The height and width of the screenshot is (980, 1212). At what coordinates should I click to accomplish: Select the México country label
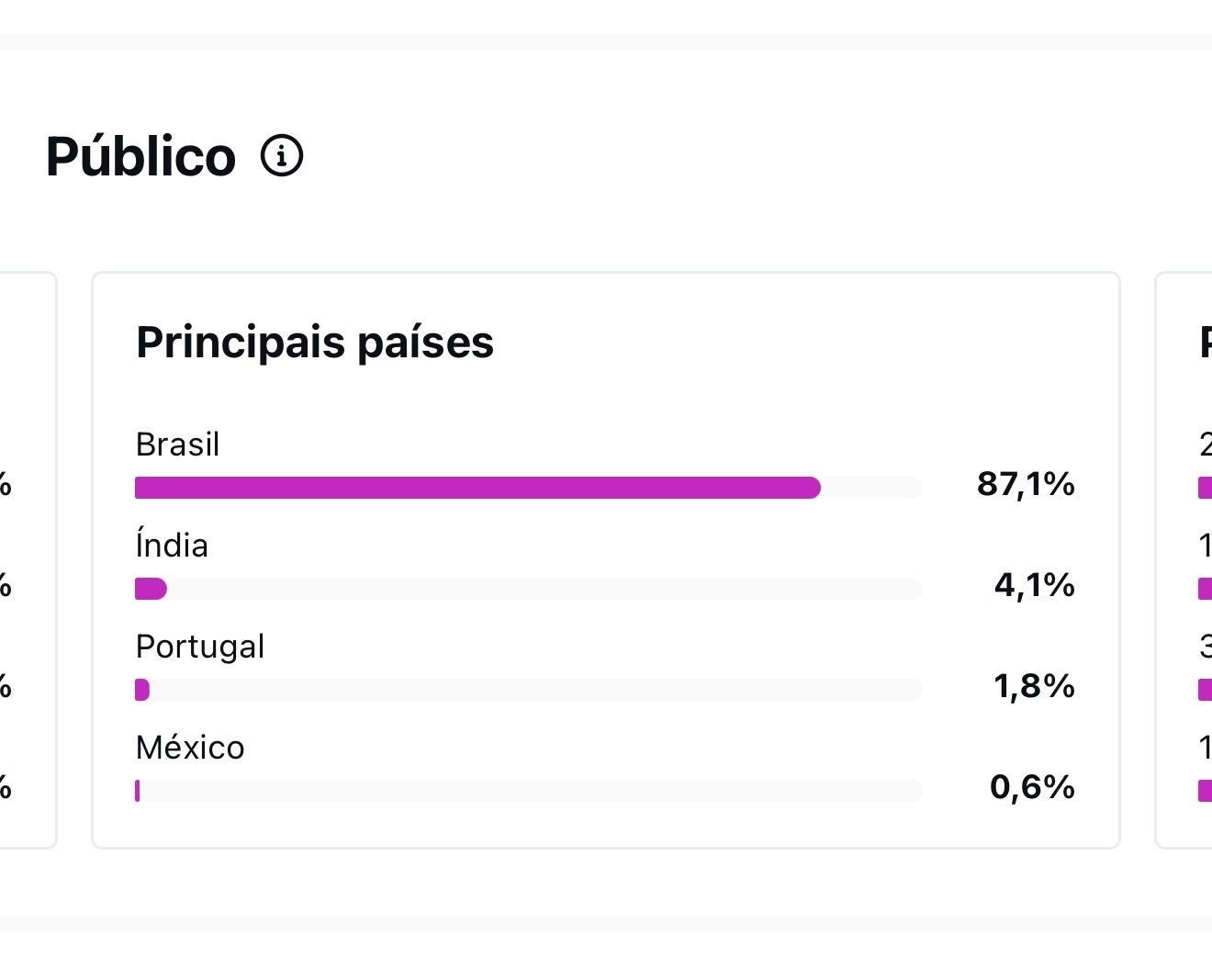(189, 748)
